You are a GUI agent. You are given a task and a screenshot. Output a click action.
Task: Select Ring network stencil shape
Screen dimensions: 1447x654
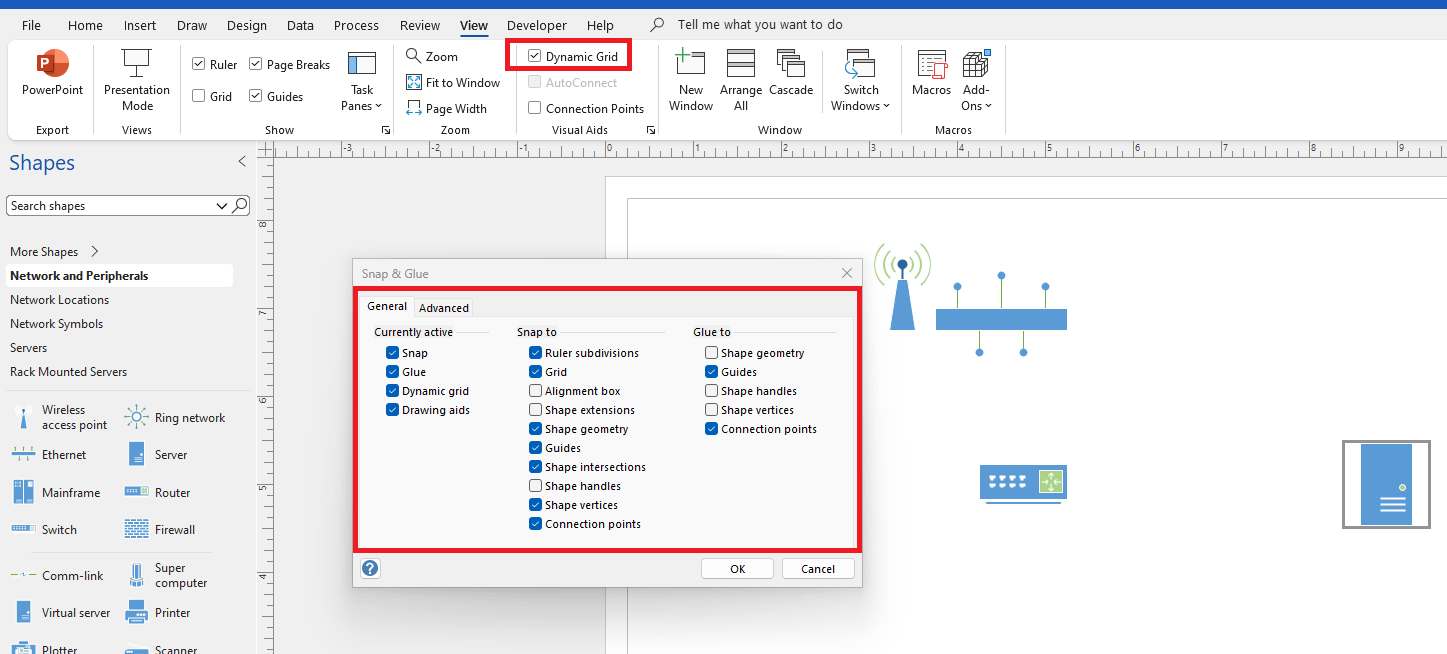(176, 418)
